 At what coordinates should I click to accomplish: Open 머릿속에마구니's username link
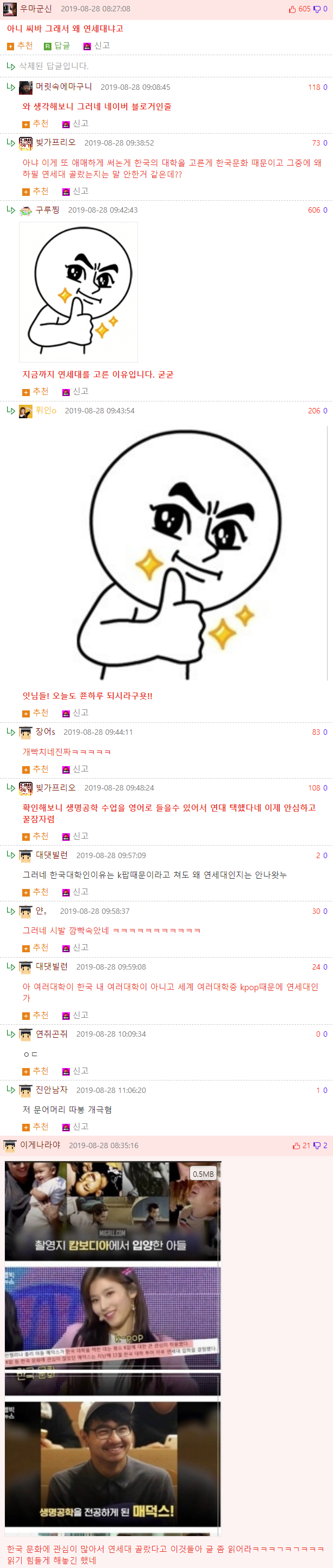pos(64,87)
